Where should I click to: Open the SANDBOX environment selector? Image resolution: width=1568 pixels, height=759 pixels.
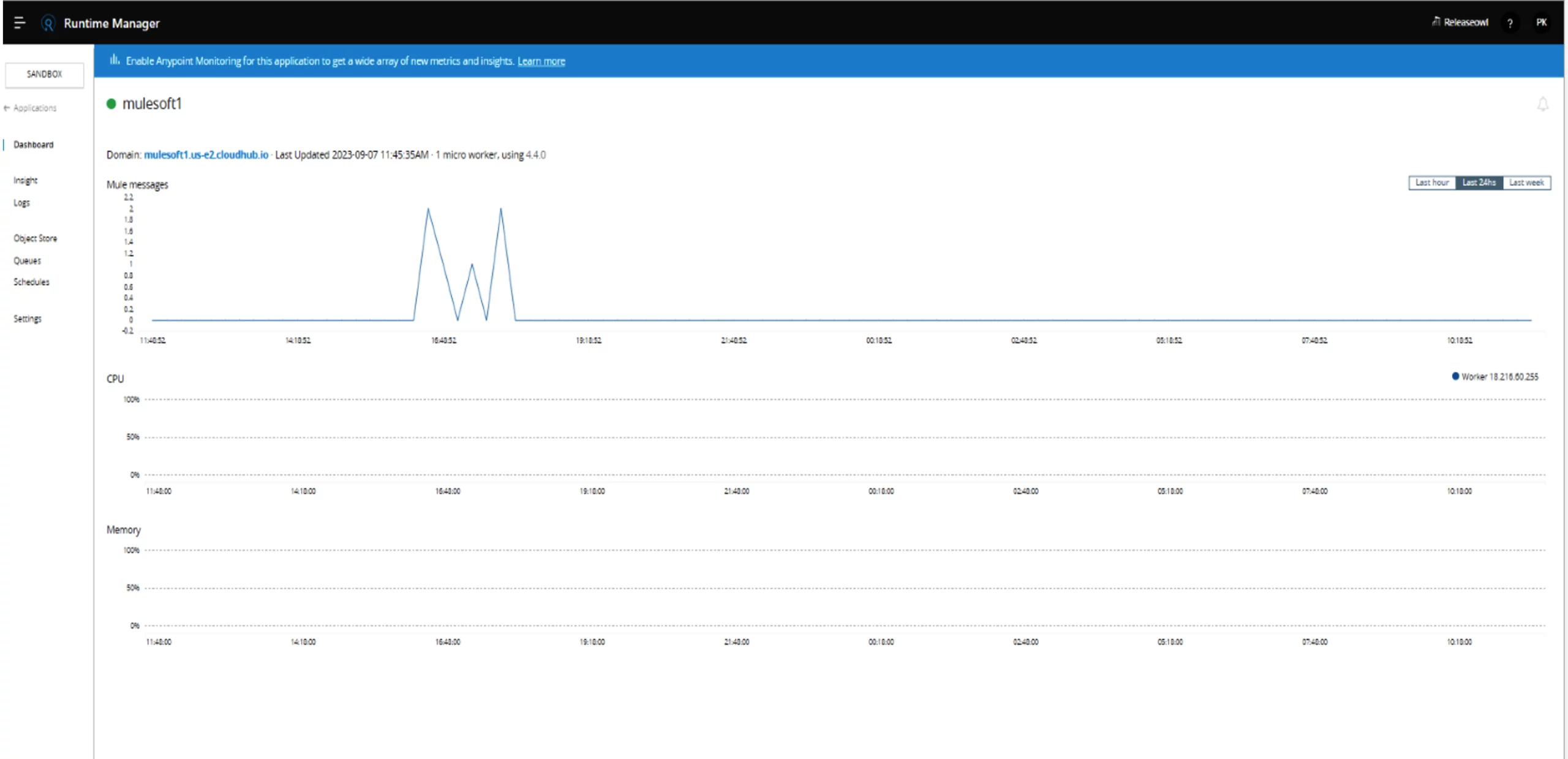coord(44,74)
